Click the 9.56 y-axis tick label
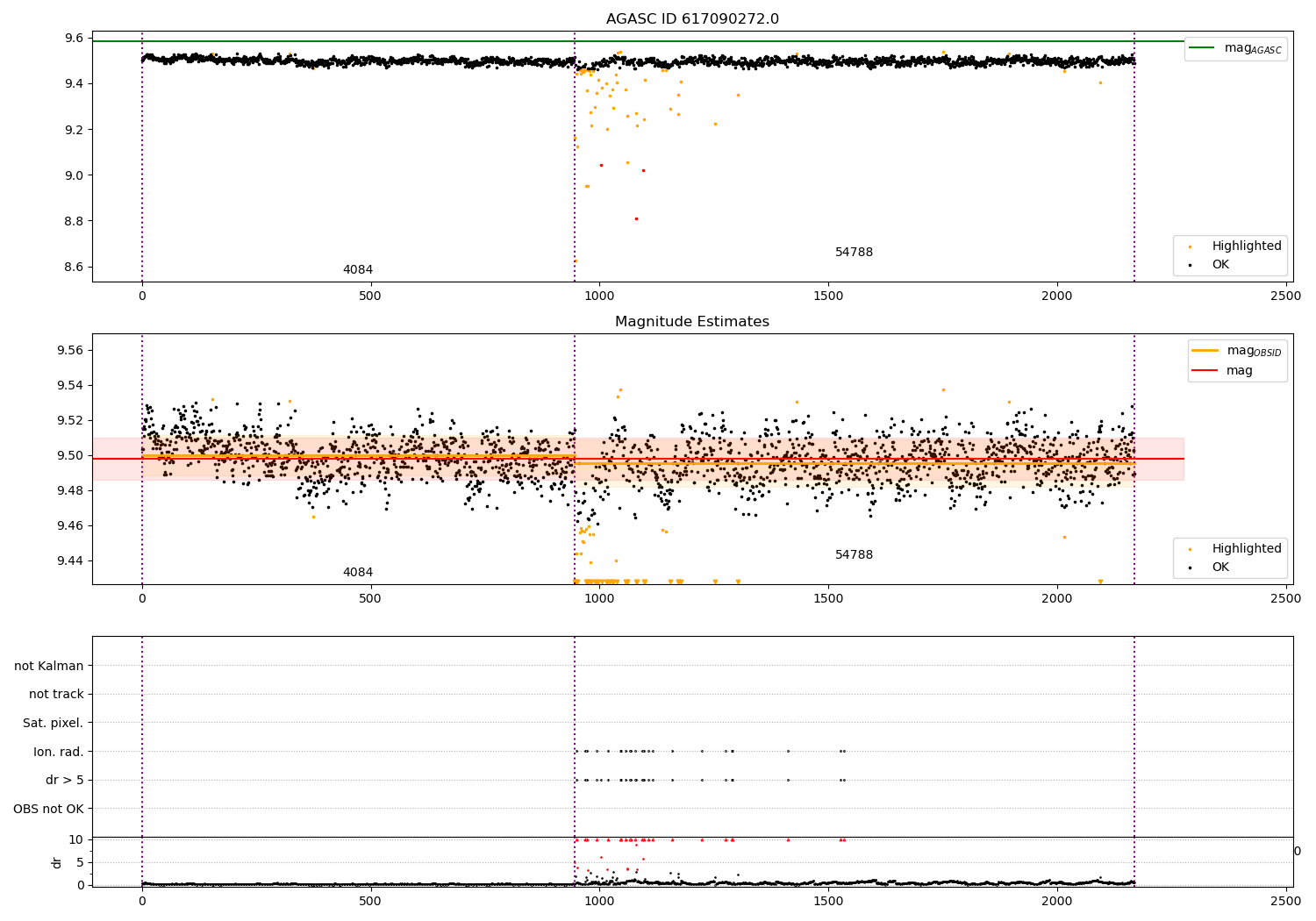The width and height of the screenshot is (1316, 921). (x=69, y=350)
